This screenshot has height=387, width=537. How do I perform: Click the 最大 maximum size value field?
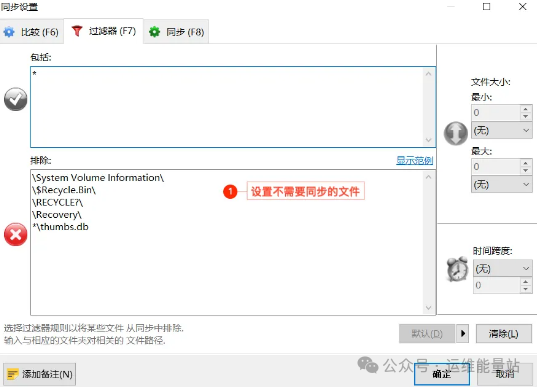click(x=496, y=167)
